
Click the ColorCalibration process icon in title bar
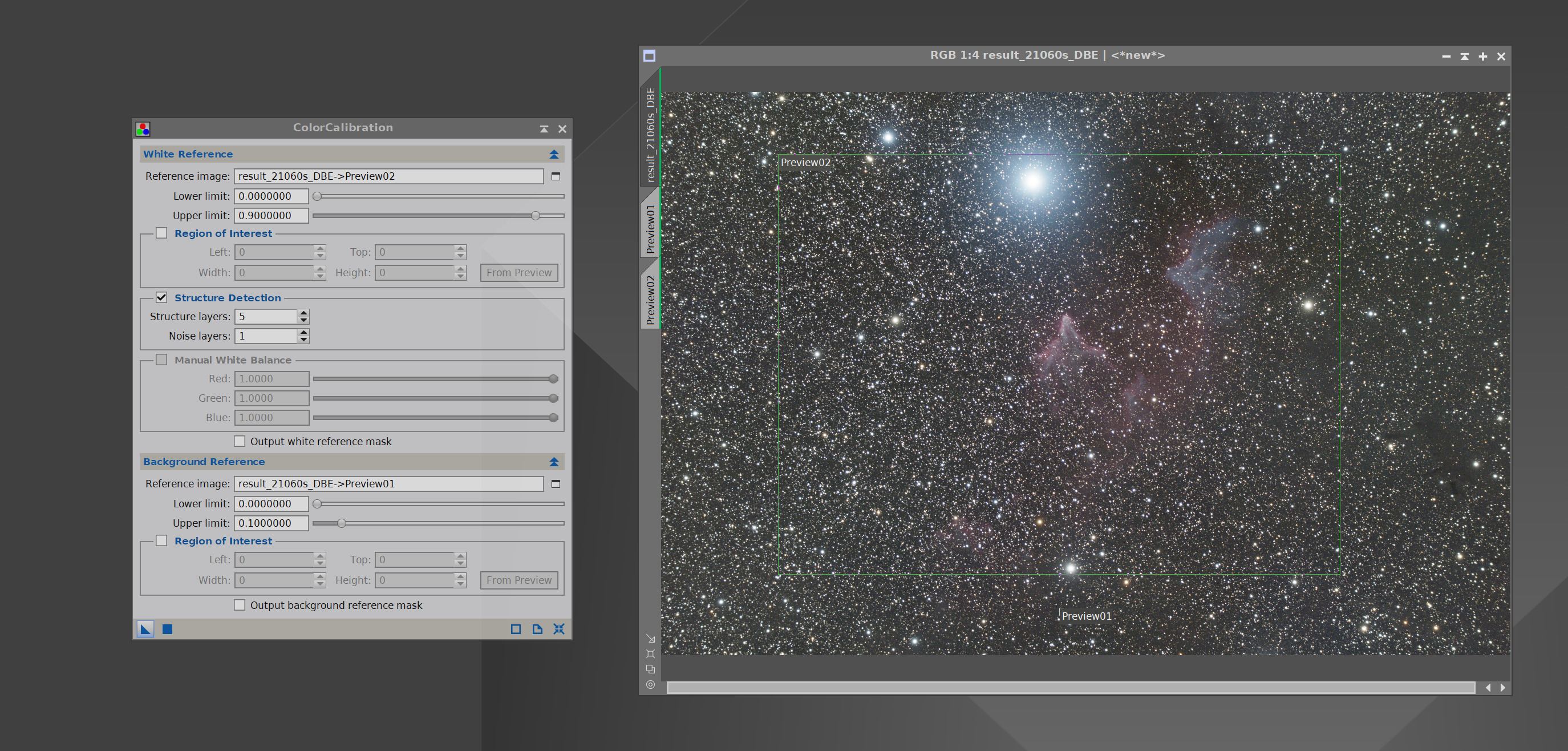click(x=143, y=128)
